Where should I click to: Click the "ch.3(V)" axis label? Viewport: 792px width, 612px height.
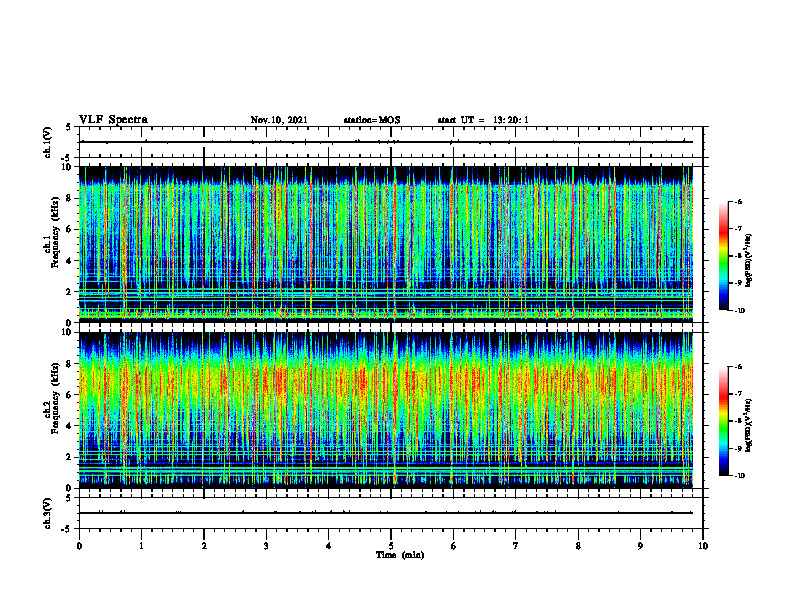pos(47,513)
